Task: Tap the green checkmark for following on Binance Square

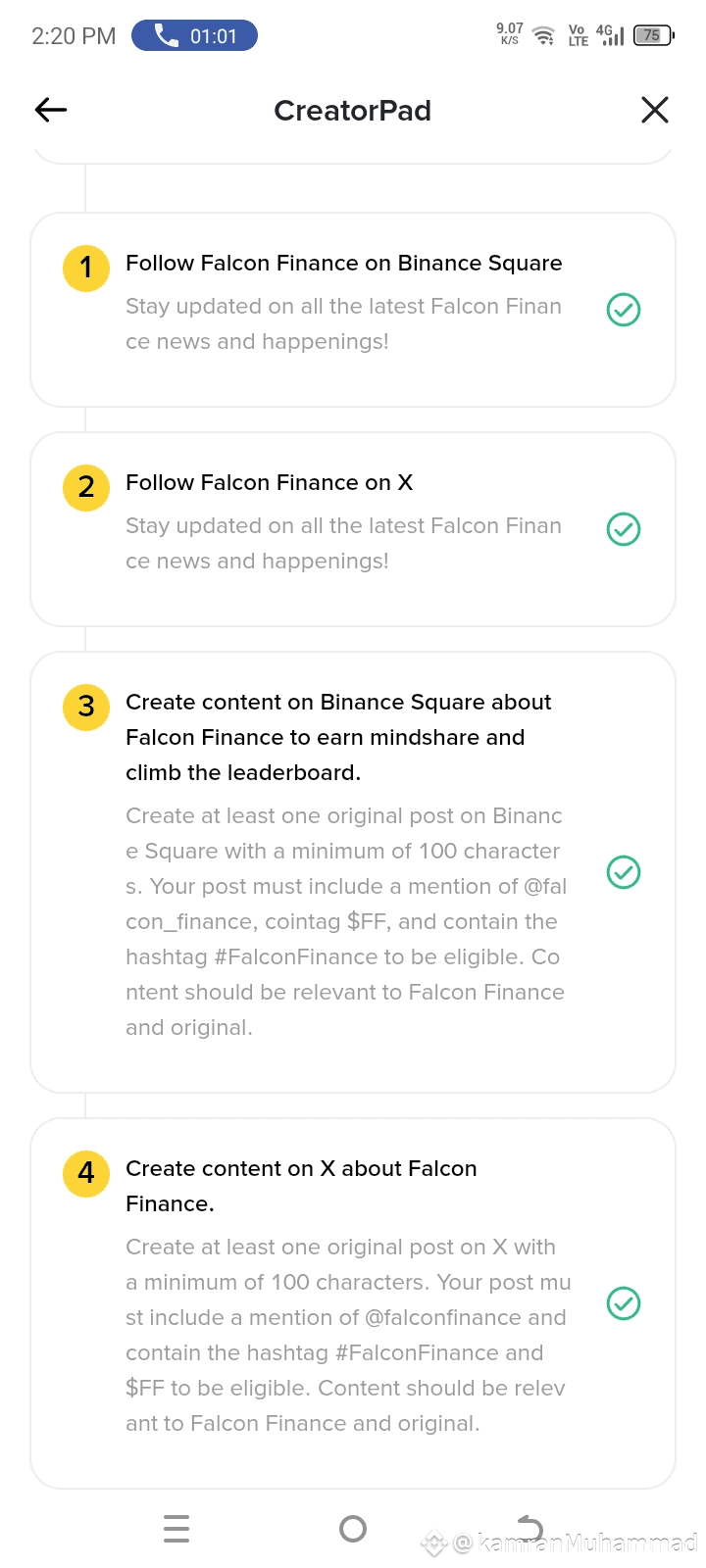Action: 624,310
